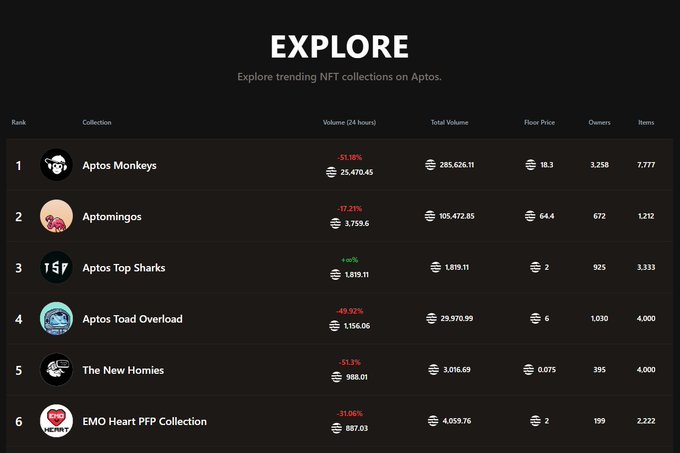This screenshot has height=453, width=680.
Task: Click the 'Explore trending NFT collections' subtitle
Action: 340,77
